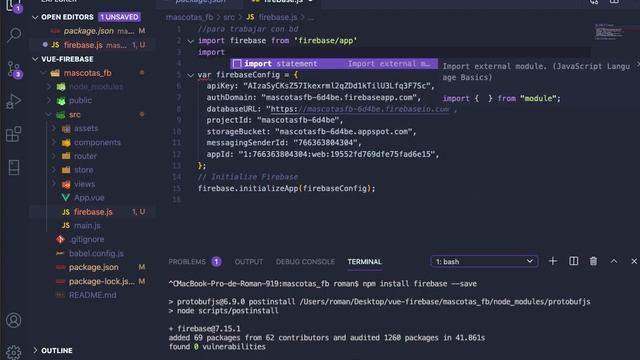The image size is (640, 360).
Task: Open the Search view in activity bar
Action: coord(14,35)
